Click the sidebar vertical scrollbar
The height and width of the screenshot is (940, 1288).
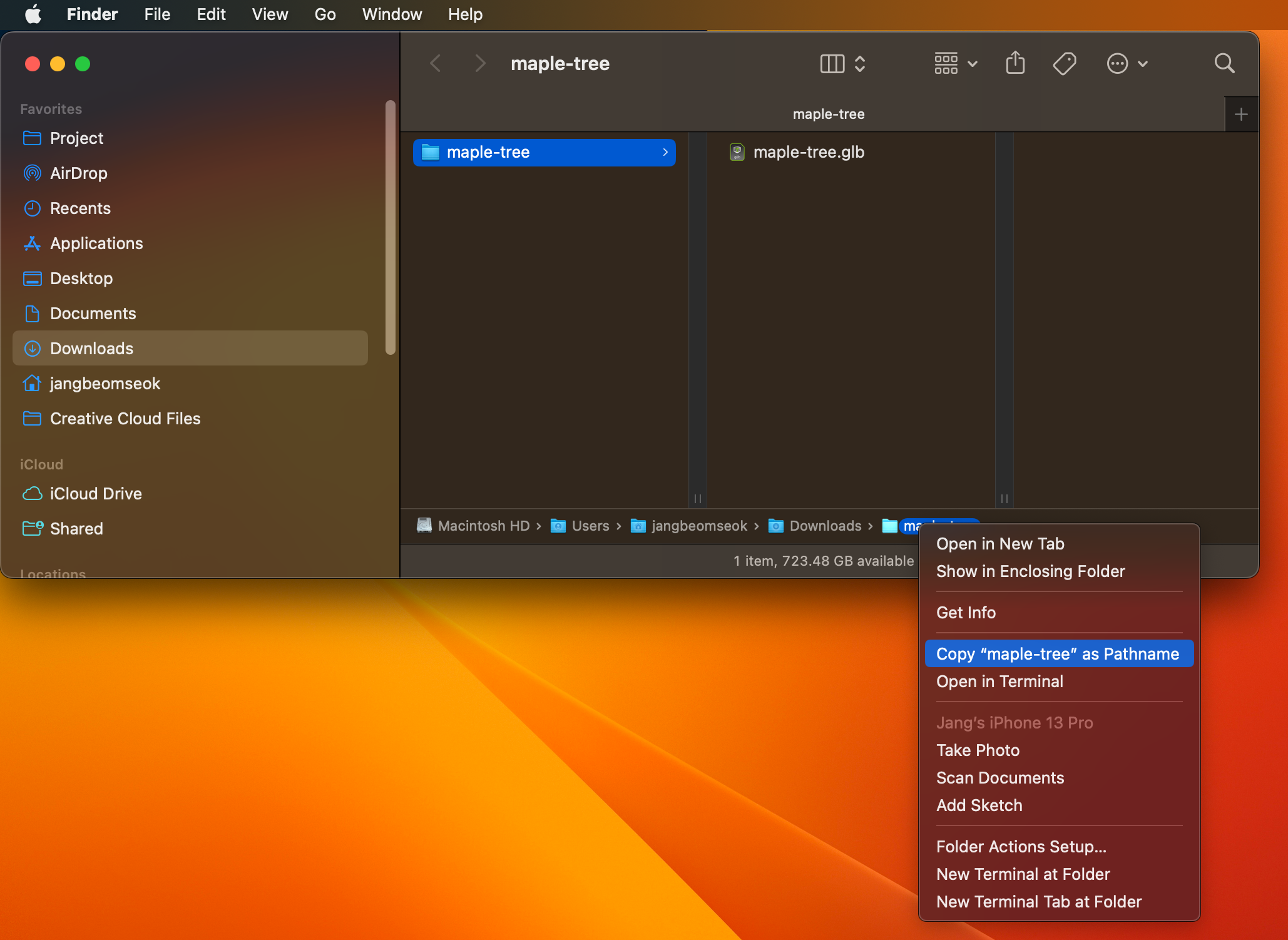(x=391, y=228)
